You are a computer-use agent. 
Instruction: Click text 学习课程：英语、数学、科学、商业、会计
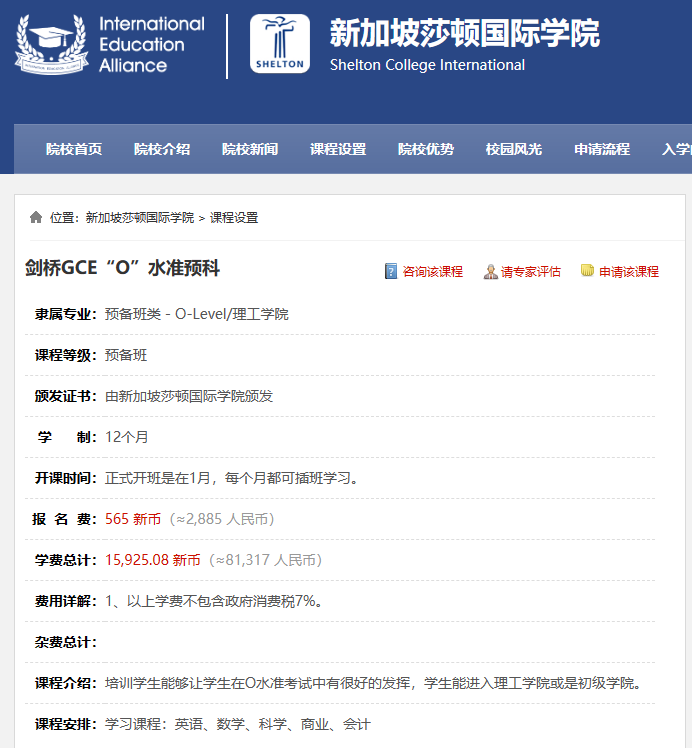tap(238, 725)
